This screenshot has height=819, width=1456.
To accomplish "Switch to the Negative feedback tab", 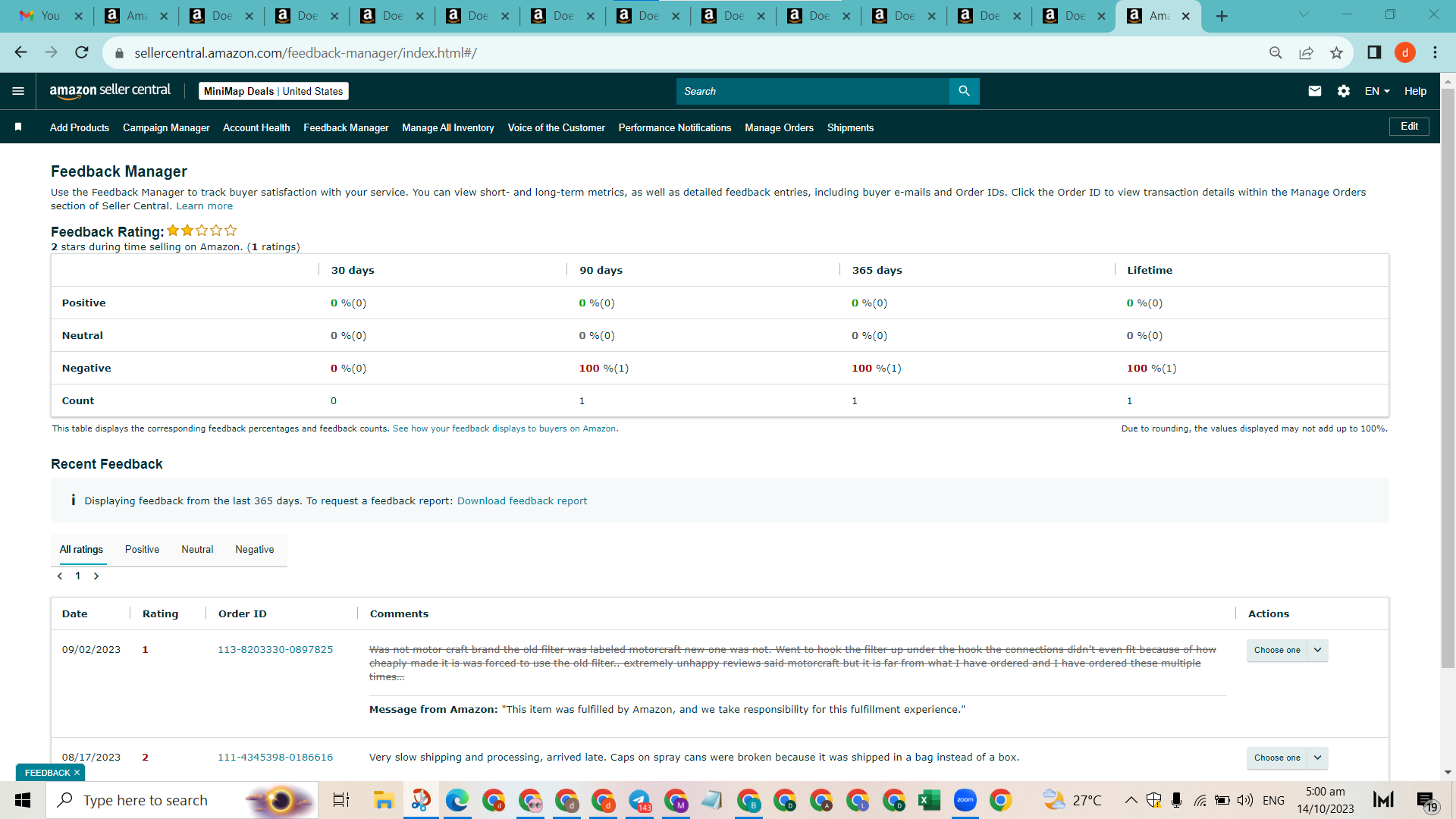I will tap(255, 550).
